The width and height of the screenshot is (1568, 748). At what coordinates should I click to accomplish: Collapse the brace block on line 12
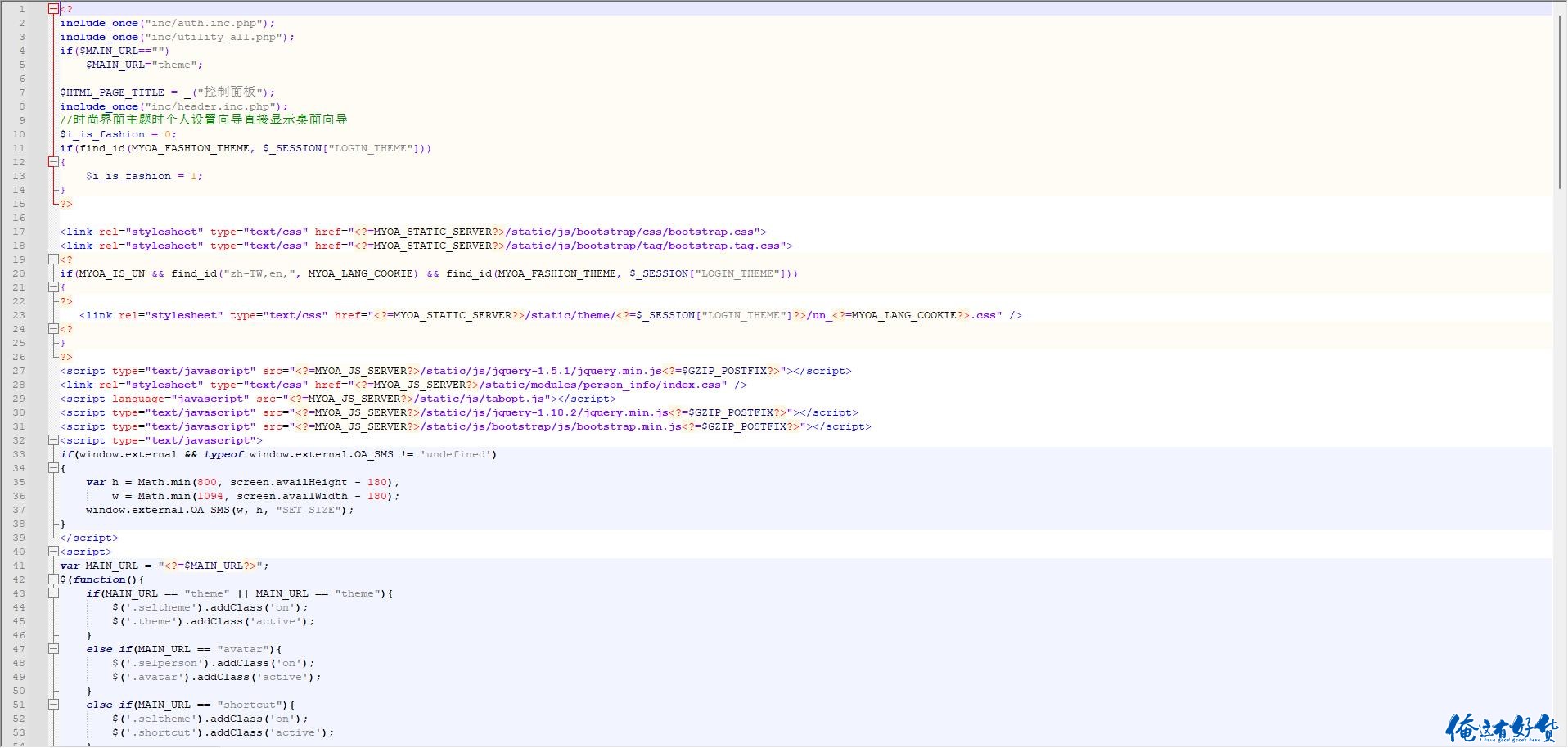tap(53, 162)
